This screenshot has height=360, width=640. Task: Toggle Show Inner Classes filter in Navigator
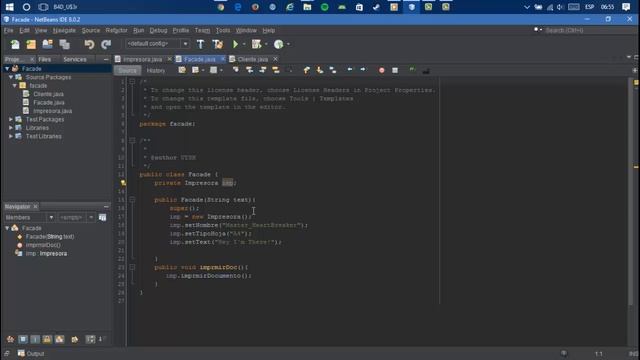60,339
